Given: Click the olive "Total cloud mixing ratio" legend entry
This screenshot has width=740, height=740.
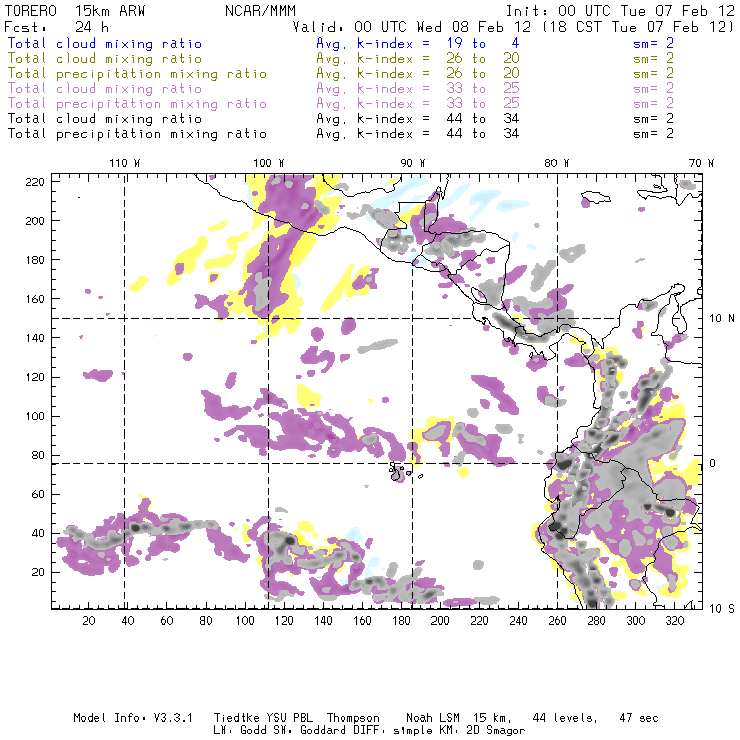Looking at the screenshot, I should point(105,59).
